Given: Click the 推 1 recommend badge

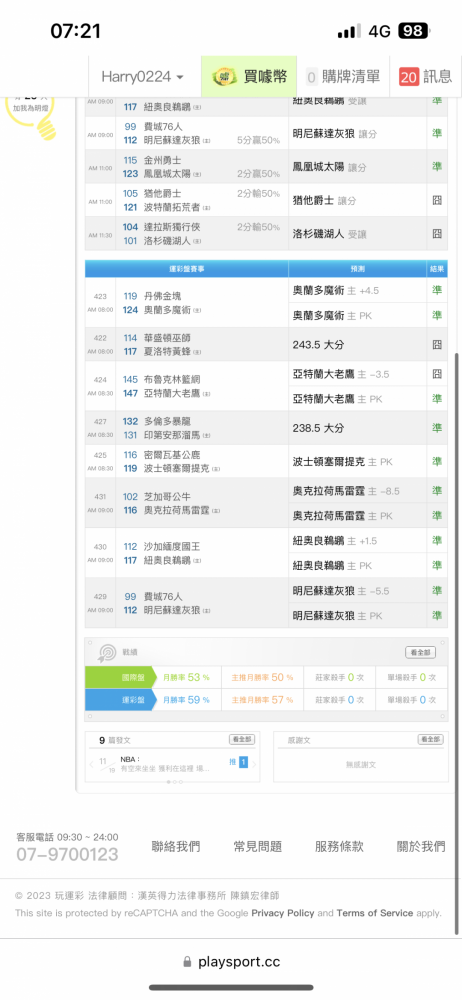Looking at the screenshot, I should click(238, 762).
